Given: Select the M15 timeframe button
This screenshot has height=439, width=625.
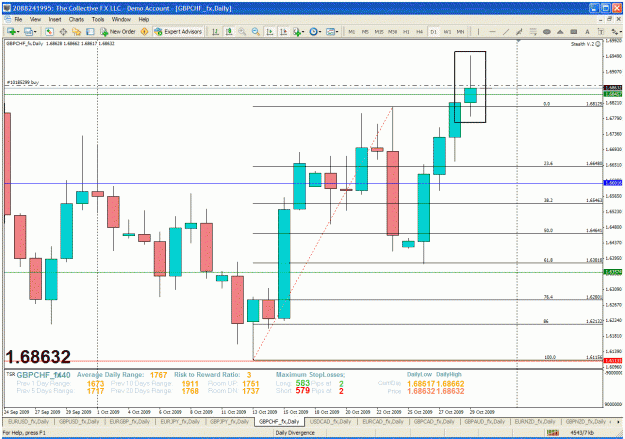Looking at the screenshot, I should (379, 31).
